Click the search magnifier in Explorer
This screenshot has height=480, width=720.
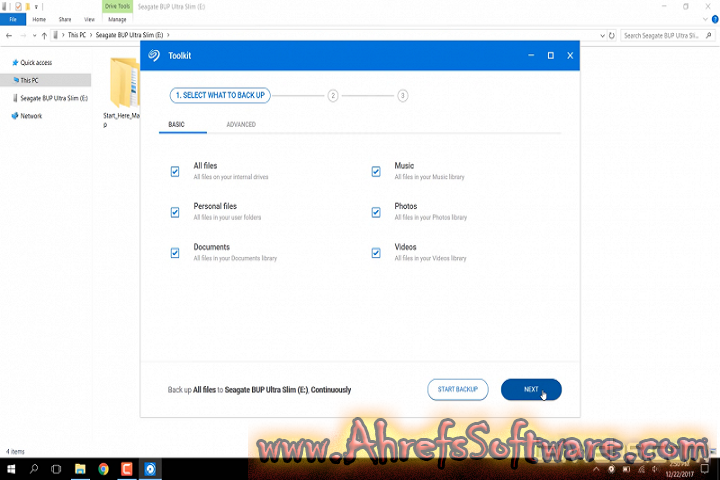coord(709,35)
